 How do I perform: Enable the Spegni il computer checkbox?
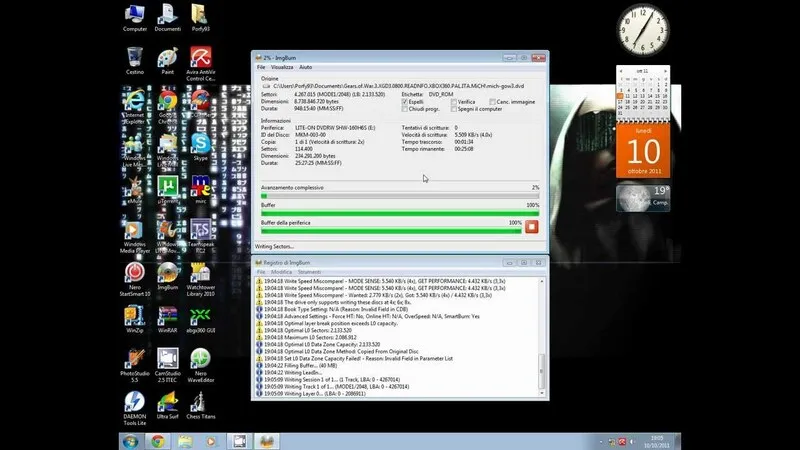[451, 110]
